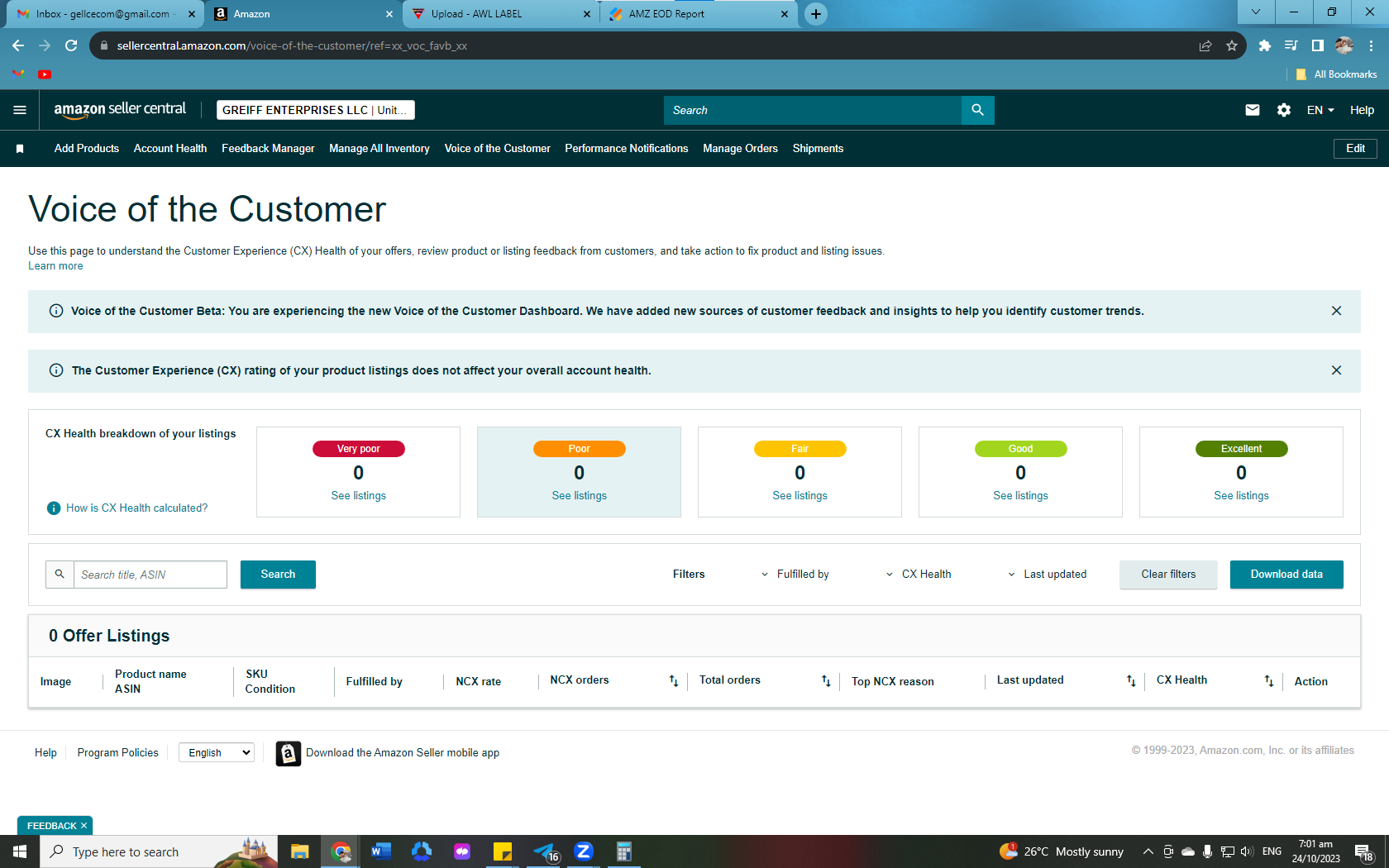1389x868 pixels.
Task: Go back in browser history
Action: pos(18,45)
